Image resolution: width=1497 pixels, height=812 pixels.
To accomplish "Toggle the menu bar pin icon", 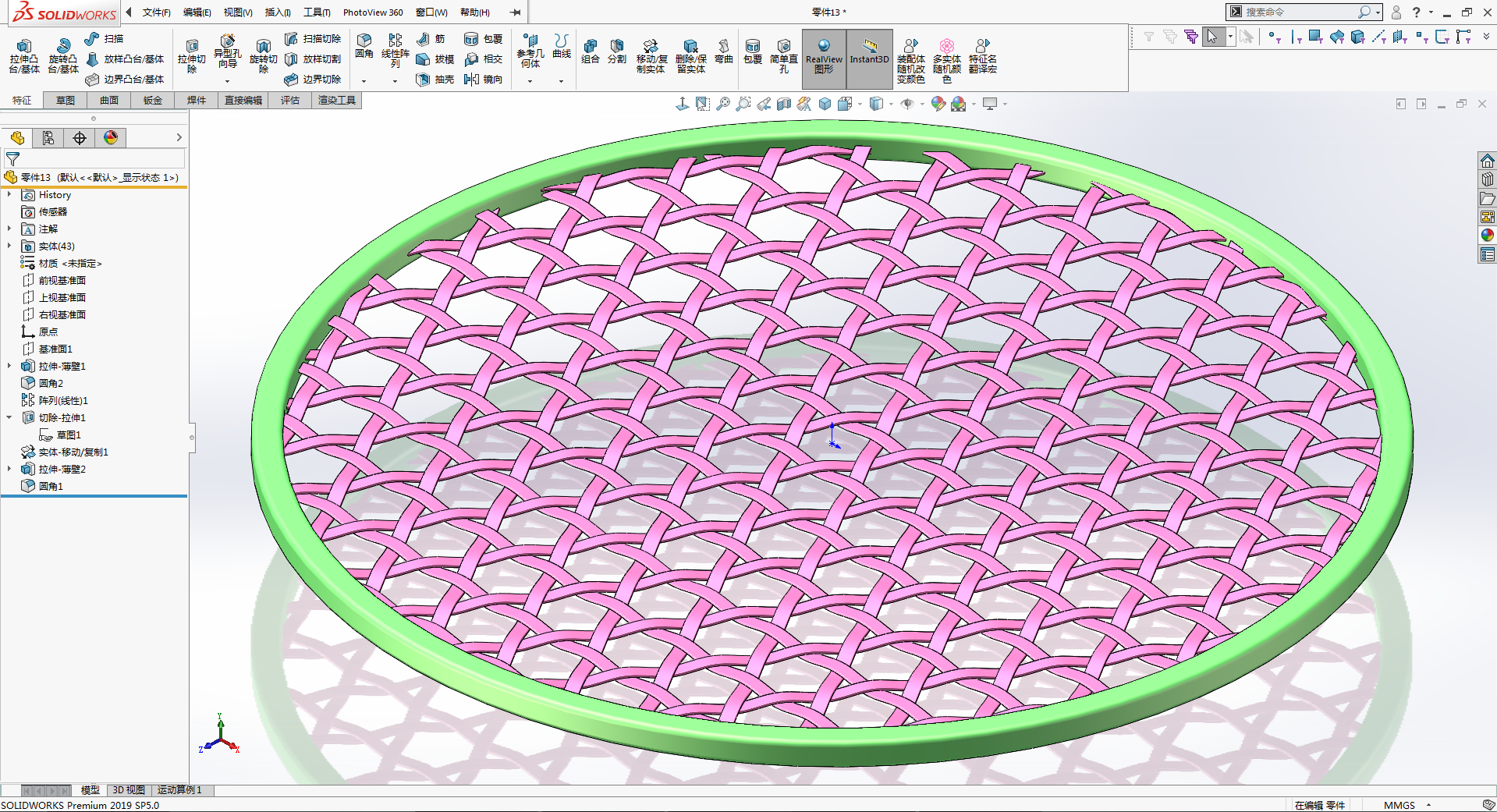I will point(515,12).
